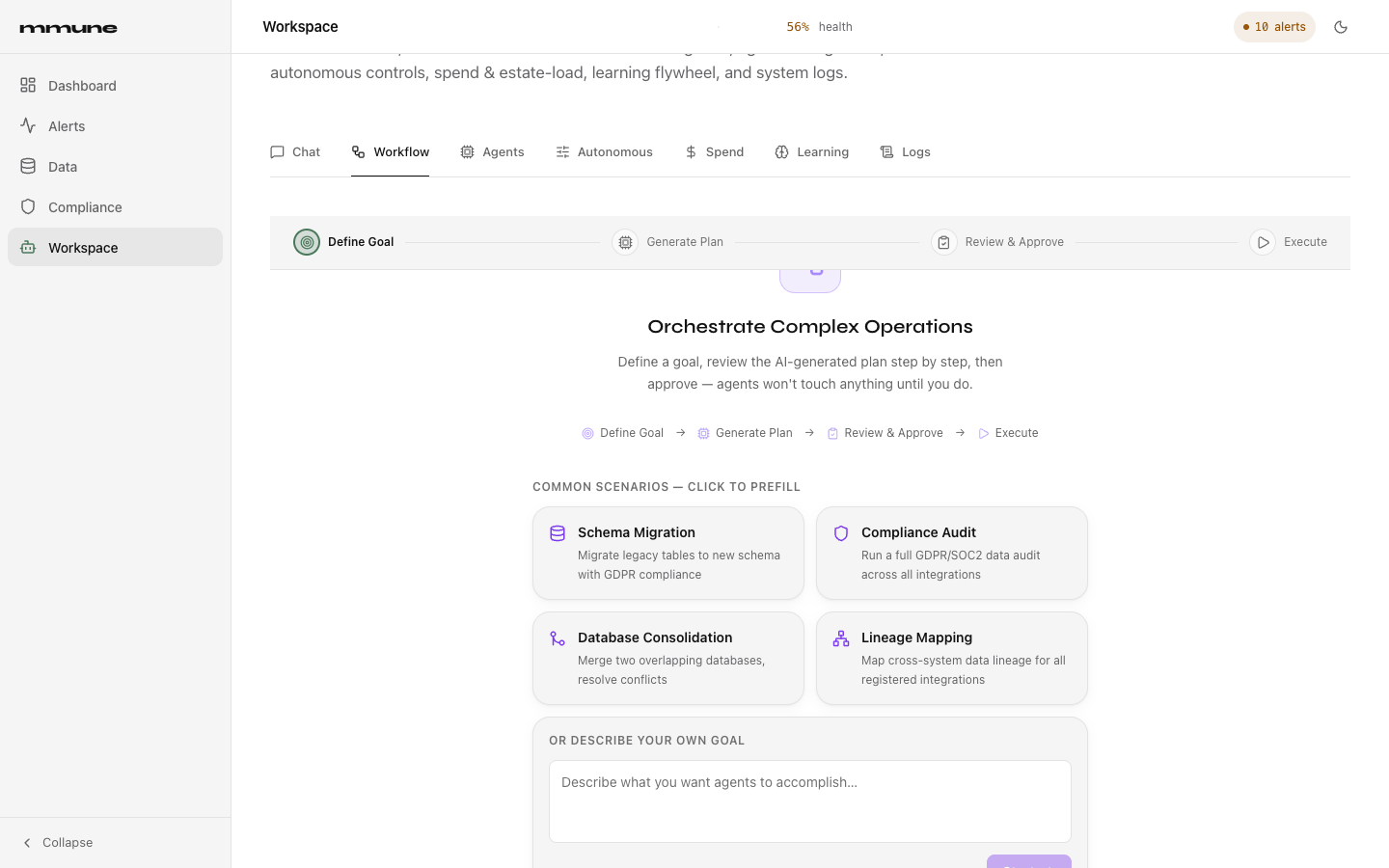Go to the Learning tab
1389x868 pixels.
pos(811,151)
